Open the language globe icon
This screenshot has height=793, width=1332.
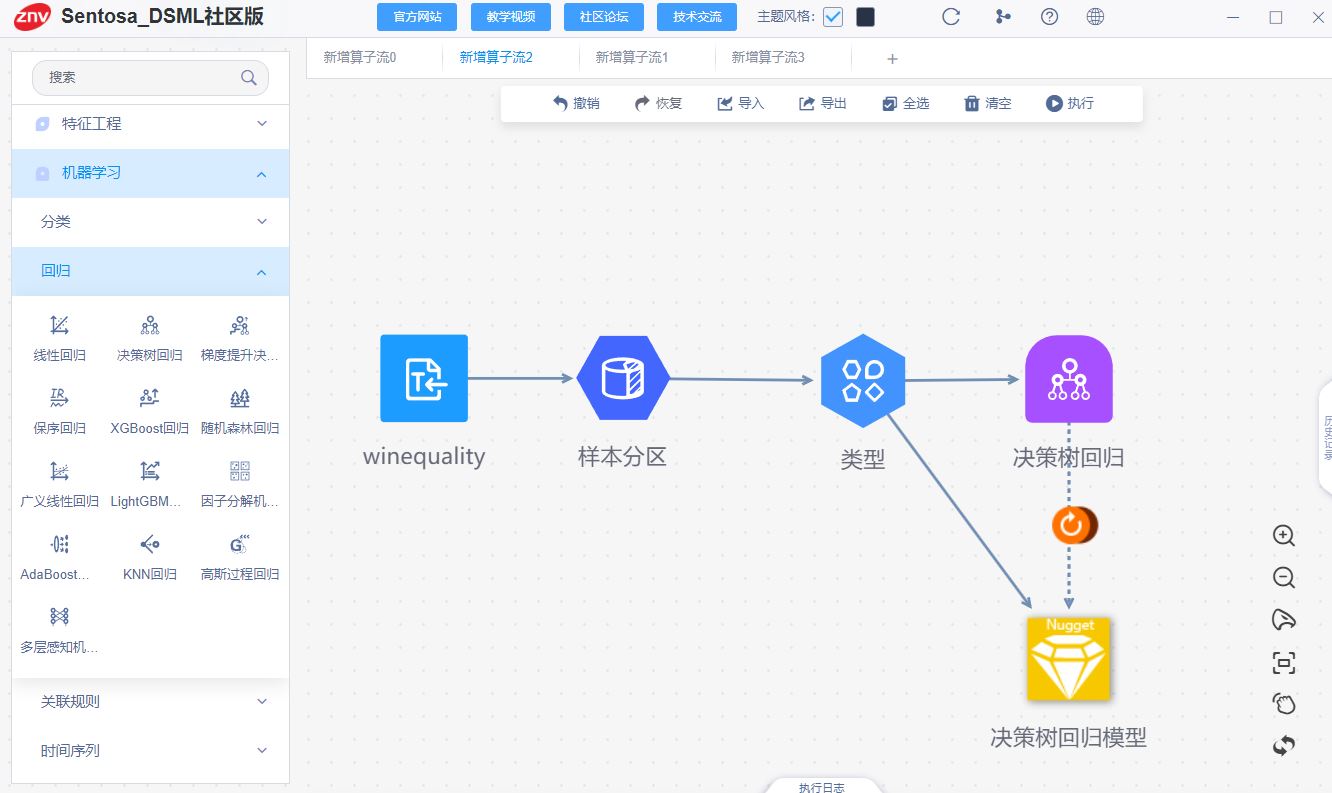coord(1095,17)
